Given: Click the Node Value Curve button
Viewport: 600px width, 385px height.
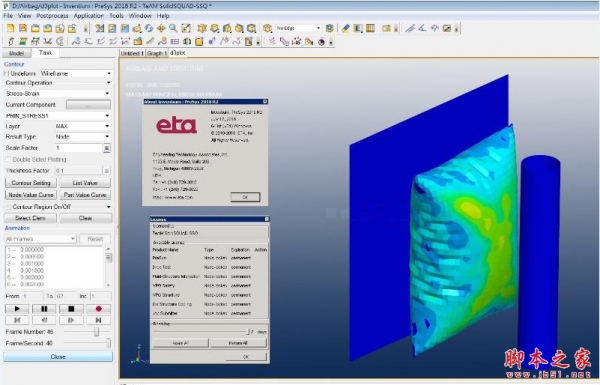Looking at the screenshot, I should coord(31,195).
